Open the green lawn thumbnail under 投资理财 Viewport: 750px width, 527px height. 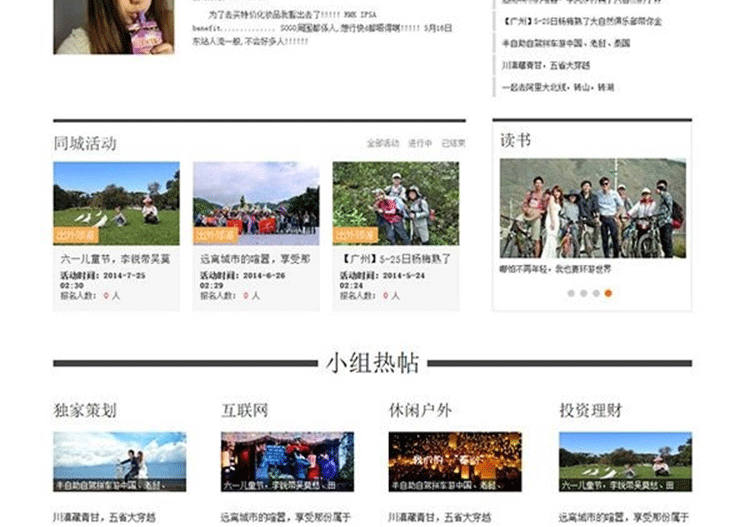[625, 462]
